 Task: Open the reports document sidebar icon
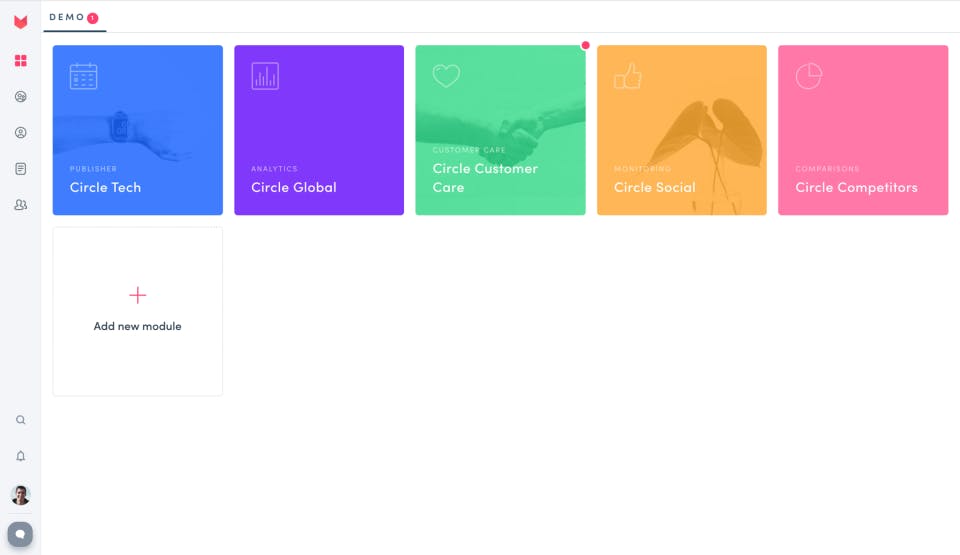coord(20,169)
